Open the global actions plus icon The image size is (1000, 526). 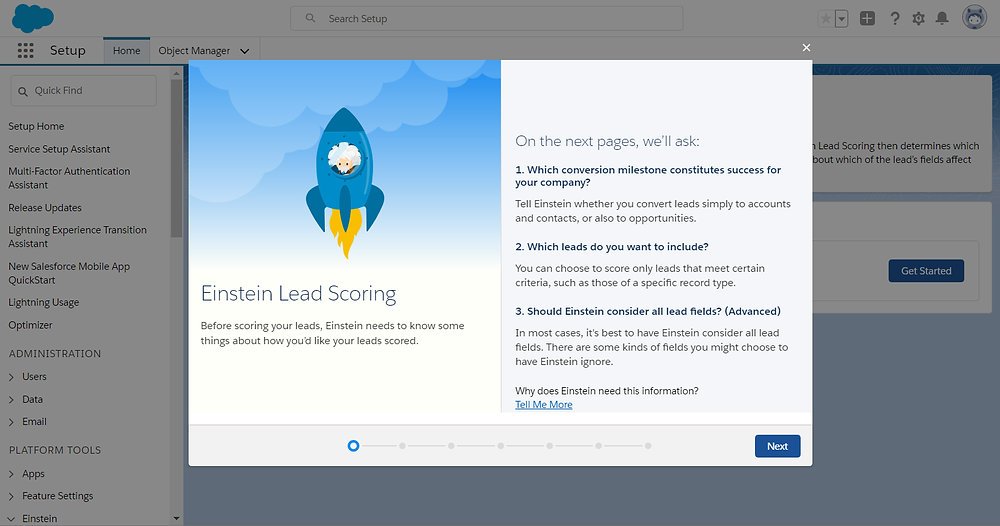867,18
